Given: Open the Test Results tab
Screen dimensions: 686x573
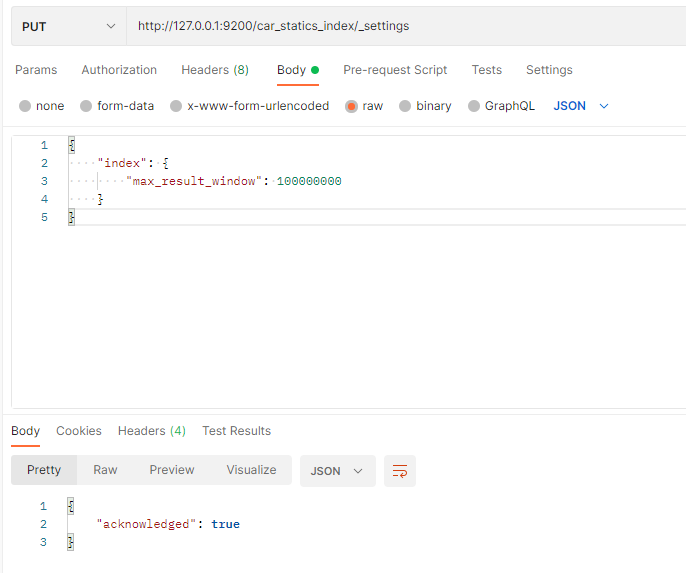Looking at the screenshot, I should click(x=236, y=431).
